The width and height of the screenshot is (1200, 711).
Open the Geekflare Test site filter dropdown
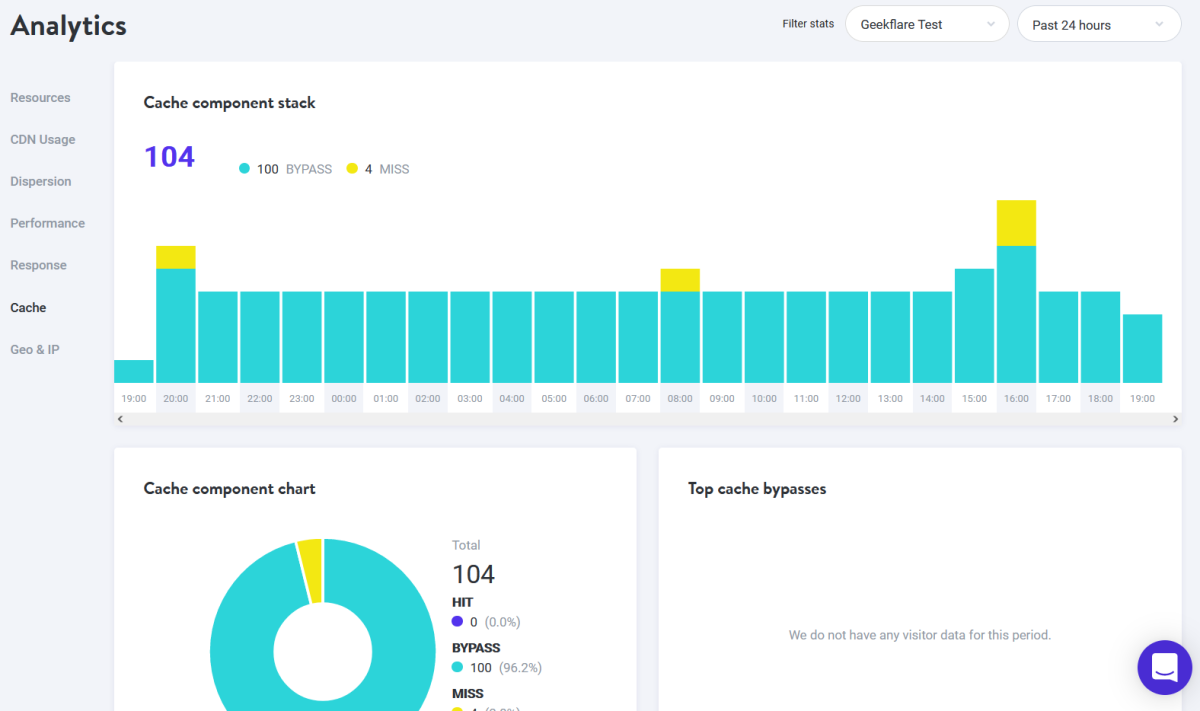926,25
